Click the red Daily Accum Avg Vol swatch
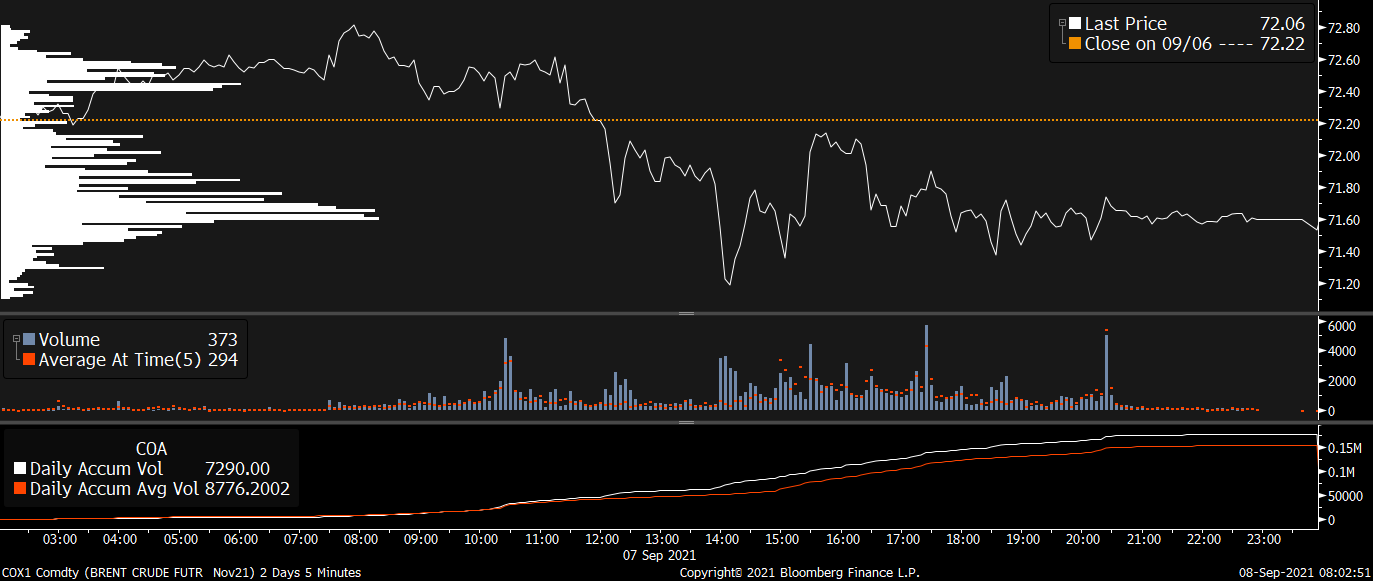Viewport: 1373px width, 581px height. [20, 489]
